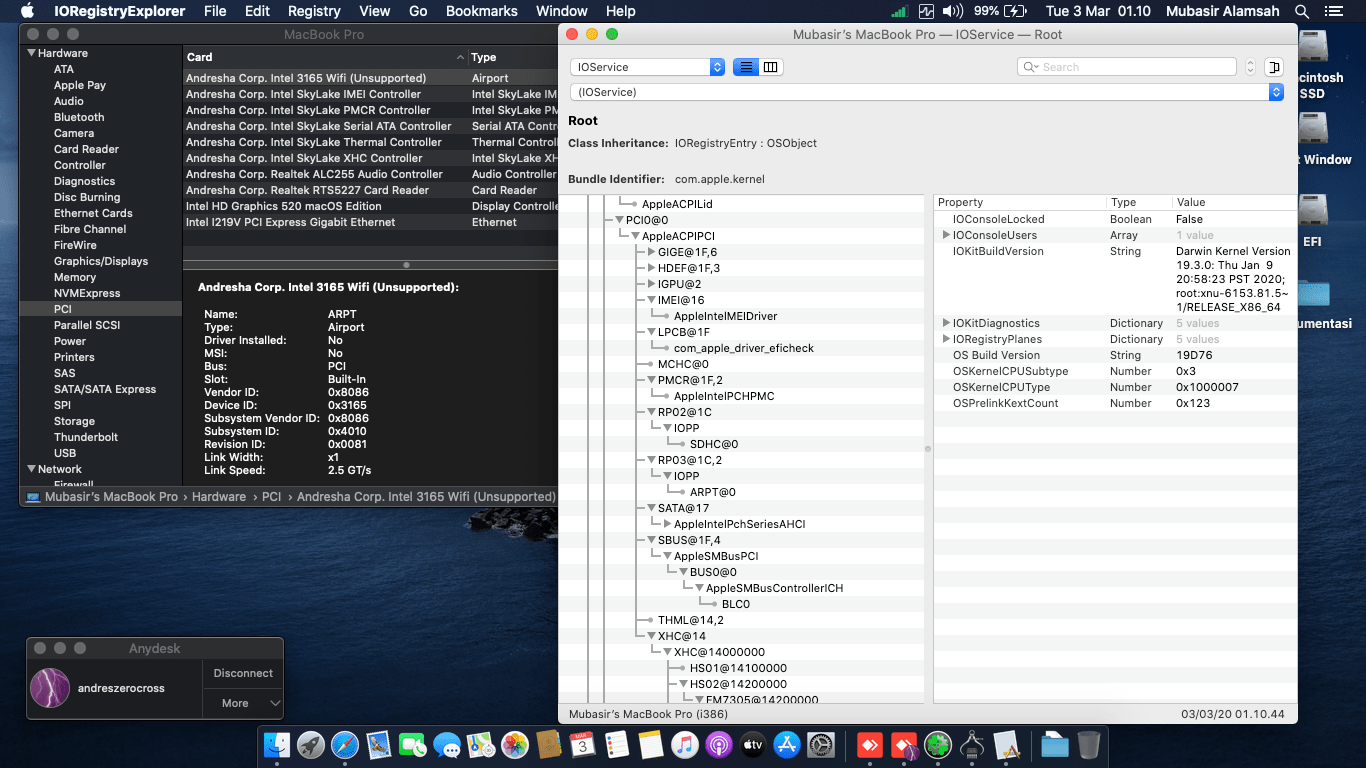Screen dimensions: 1366x768
Task: Switch IORegistryExplorer to list view
Action: coord(746,67)
